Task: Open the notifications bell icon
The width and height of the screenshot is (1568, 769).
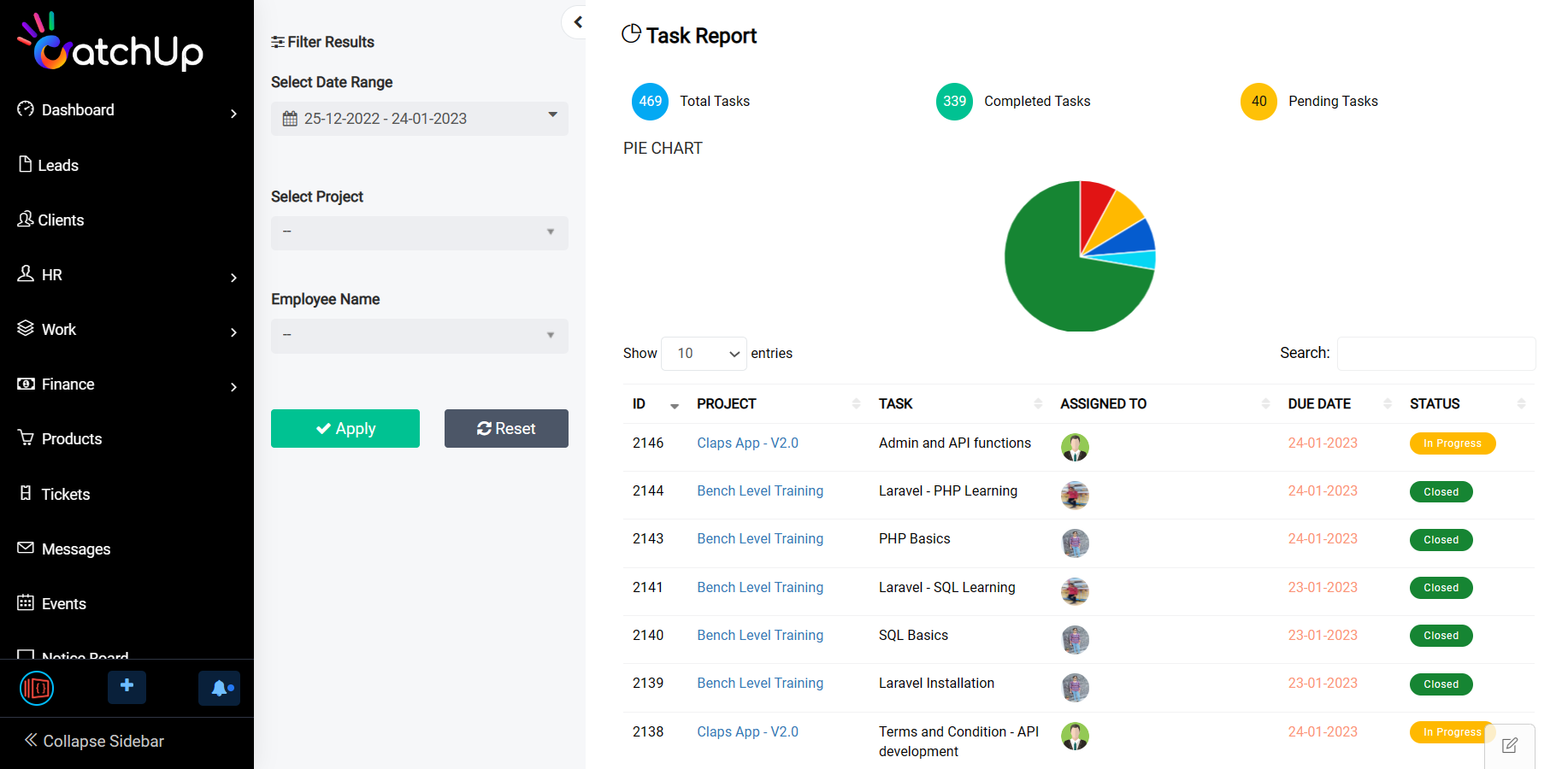Action: (x=220, y=688)
